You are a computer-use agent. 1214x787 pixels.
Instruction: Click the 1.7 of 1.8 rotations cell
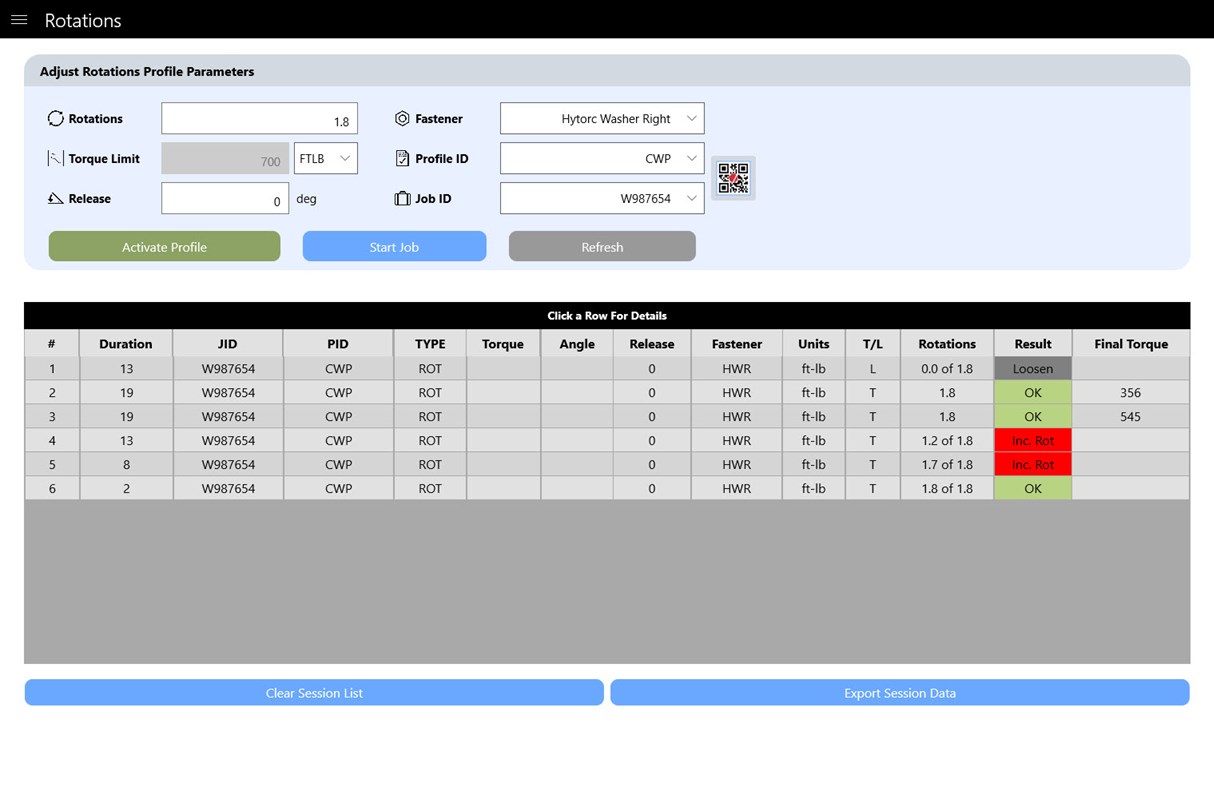coord(947,464)
